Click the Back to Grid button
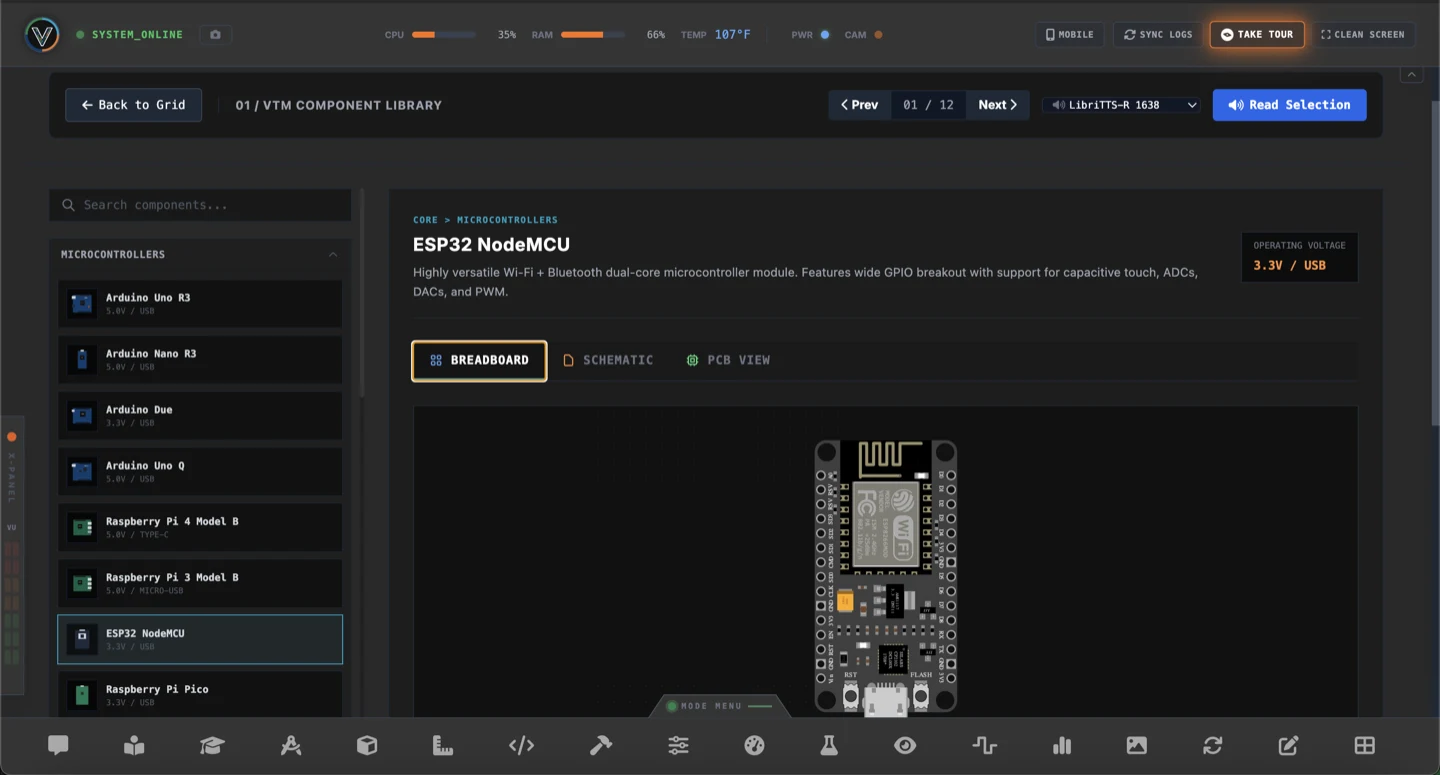Viewport: 1440px width, 775px height. coord(134,105)
